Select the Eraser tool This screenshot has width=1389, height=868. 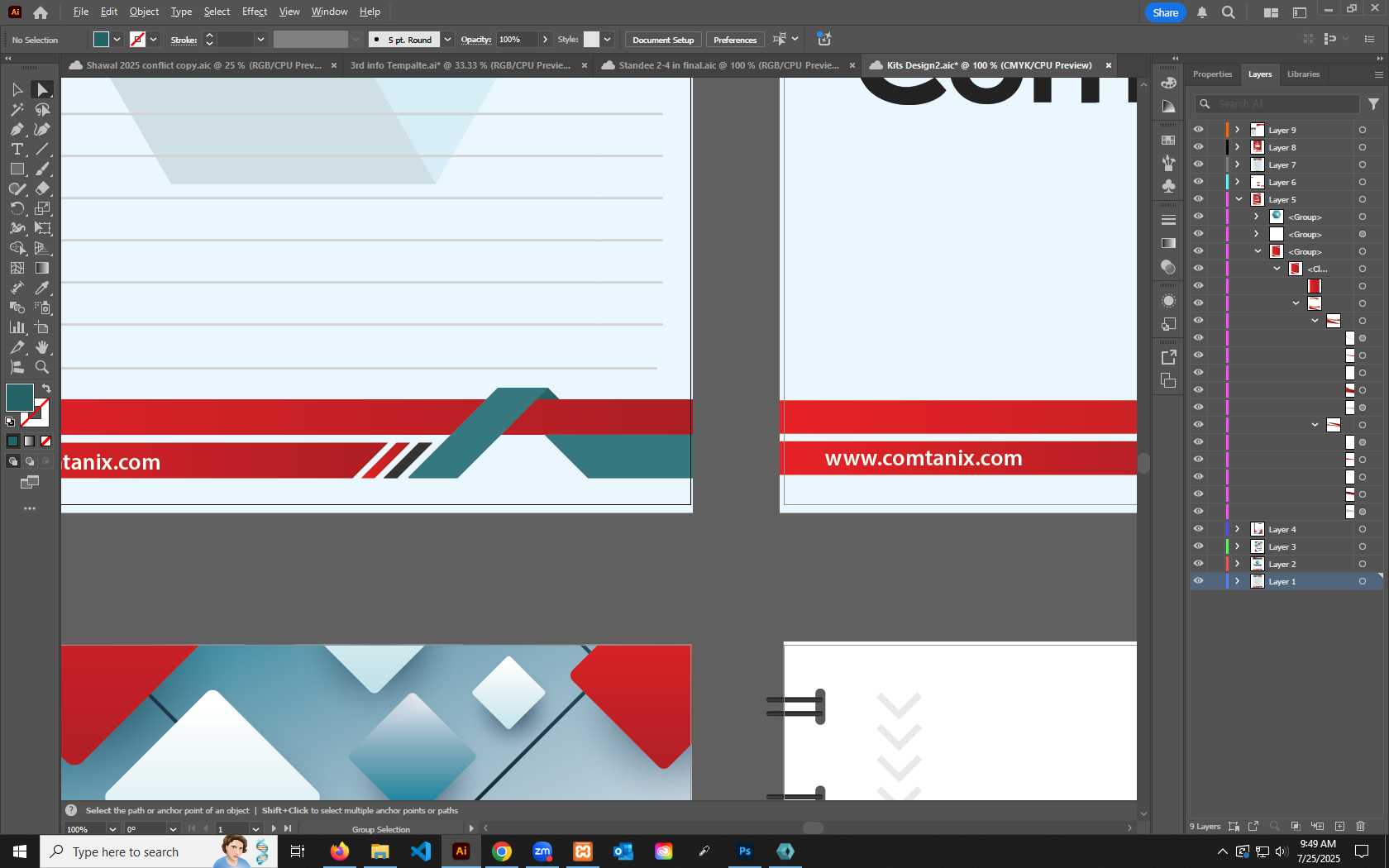(x=42, y=188)
